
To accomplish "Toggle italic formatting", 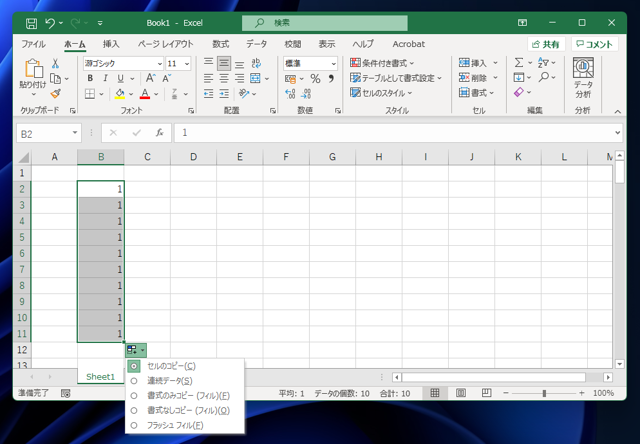I will click(105, 78).
